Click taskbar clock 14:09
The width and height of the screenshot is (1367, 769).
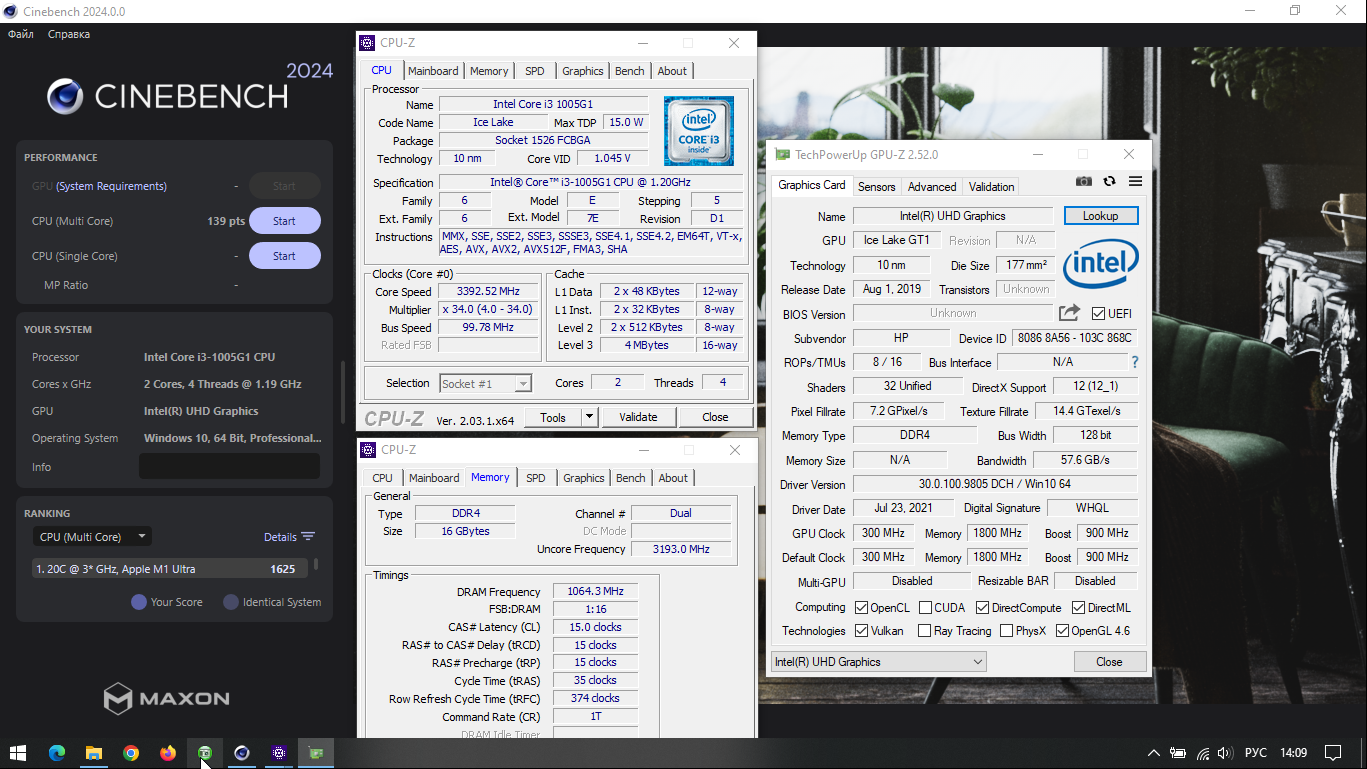point(1293,753)
